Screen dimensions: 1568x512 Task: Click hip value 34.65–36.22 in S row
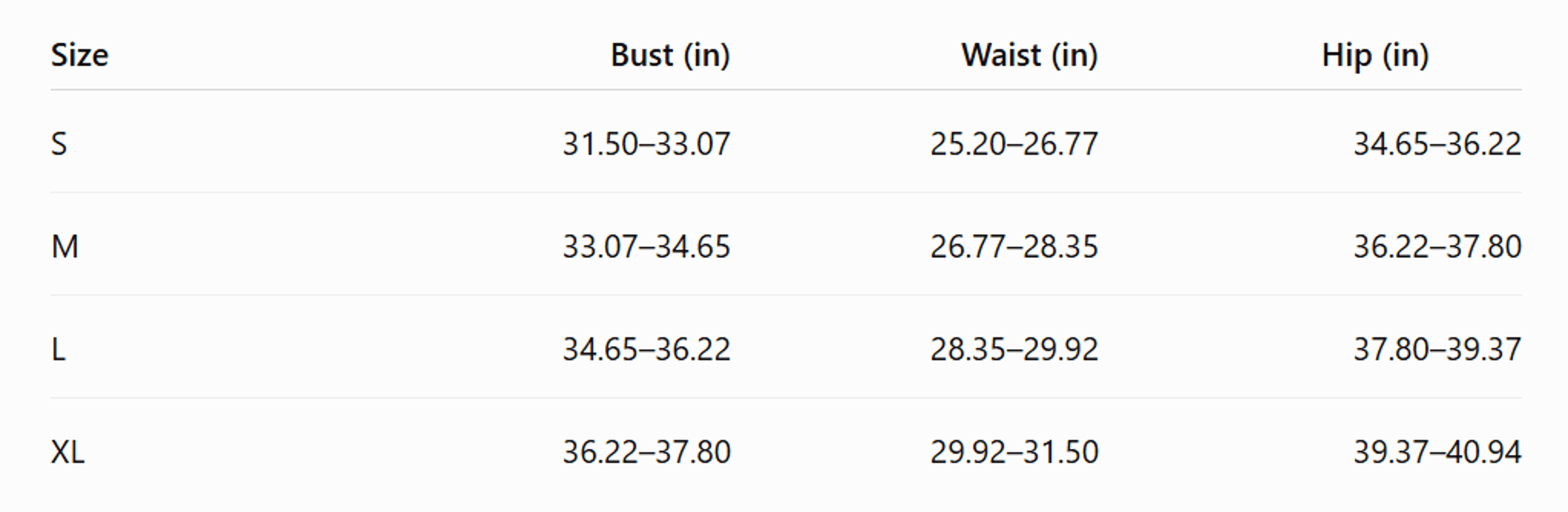[1438, 144]
